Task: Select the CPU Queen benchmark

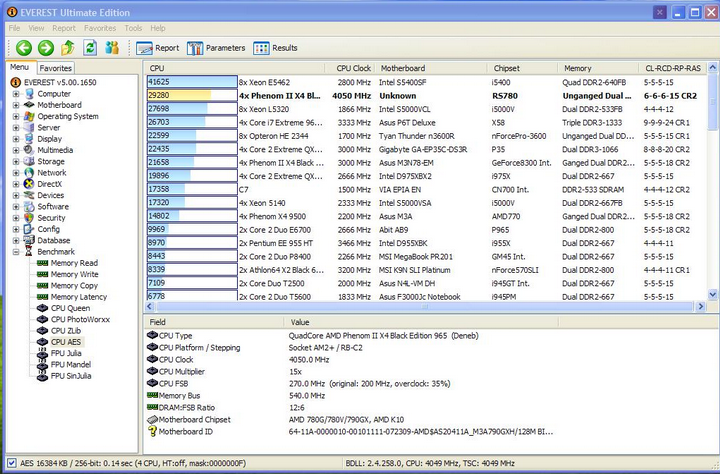Action: pyautogui.click(x=70, y=308)
